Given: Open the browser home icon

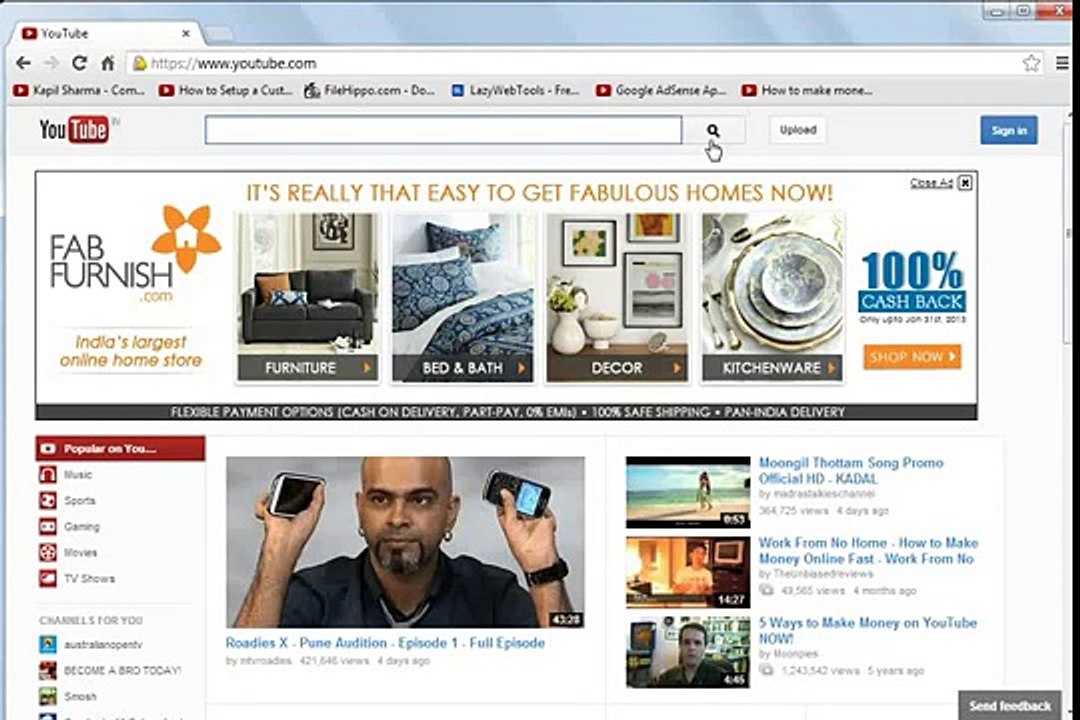Looking at the screenshot, I should (x=108, y=63).
